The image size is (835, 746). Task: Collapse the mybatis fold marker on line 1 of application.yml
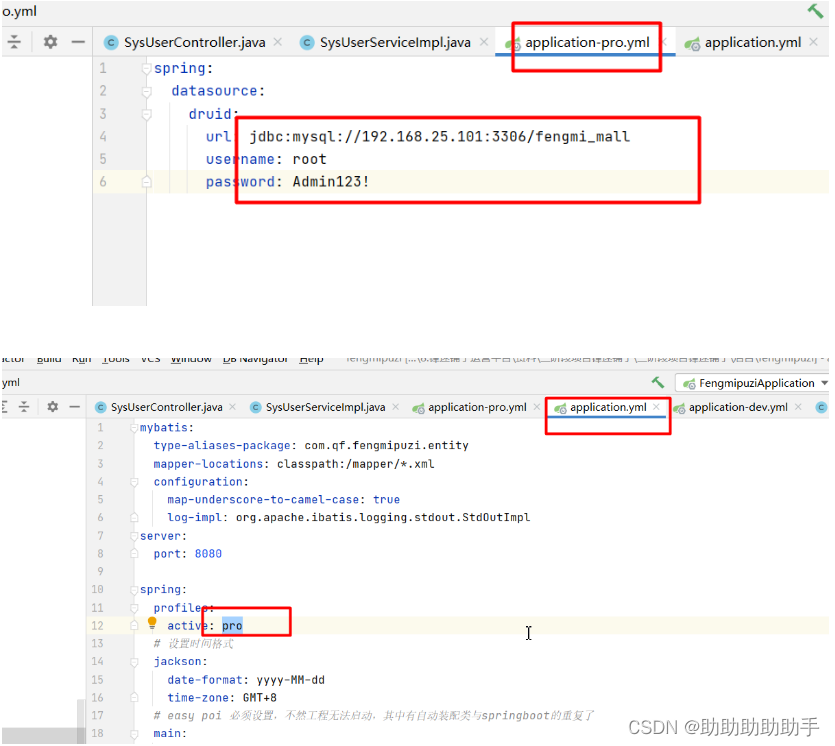(134, 428)
